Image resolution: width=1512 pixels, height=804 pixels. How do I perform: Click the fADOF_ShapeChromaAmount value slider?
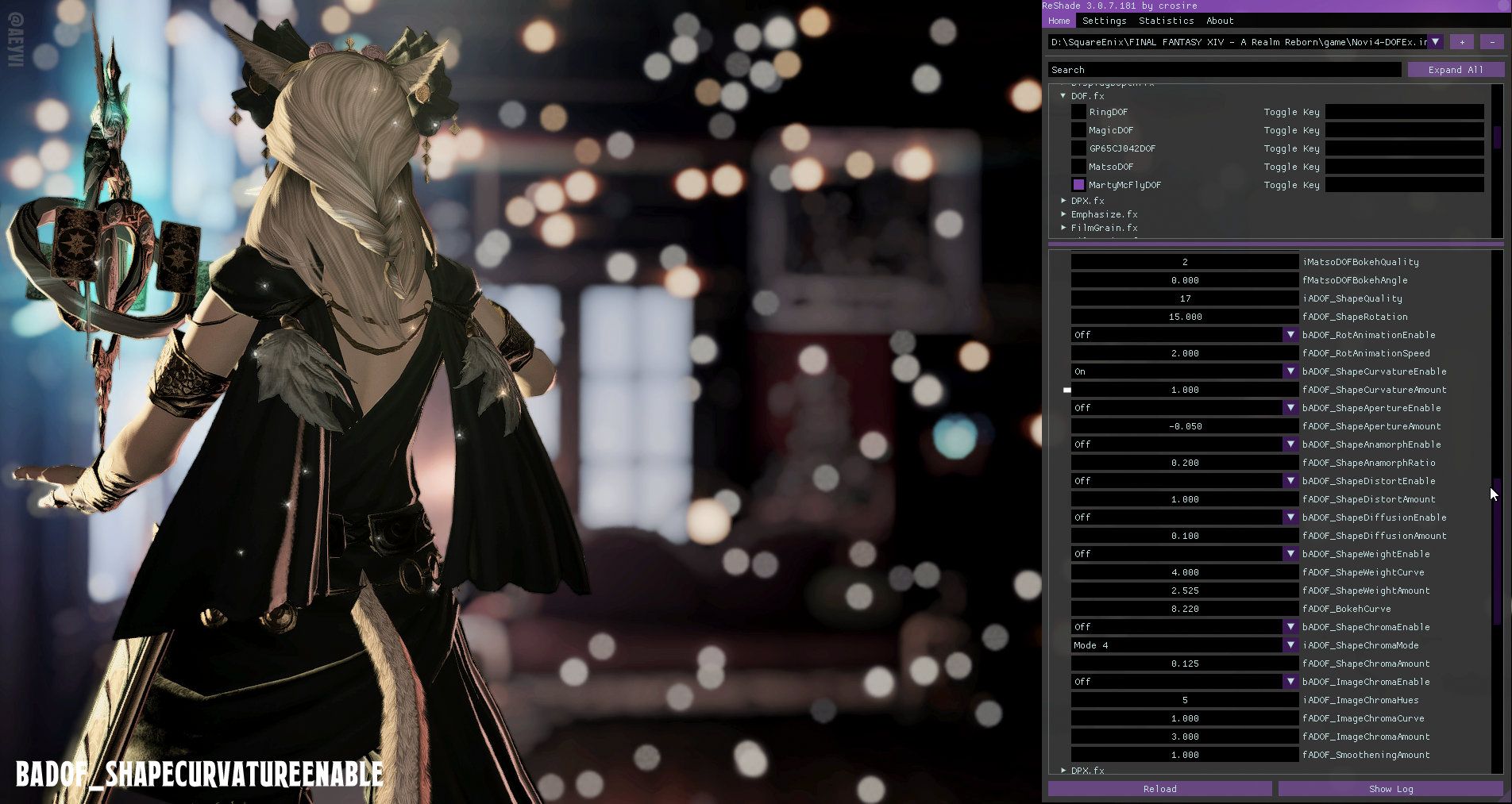[1184, 664]
